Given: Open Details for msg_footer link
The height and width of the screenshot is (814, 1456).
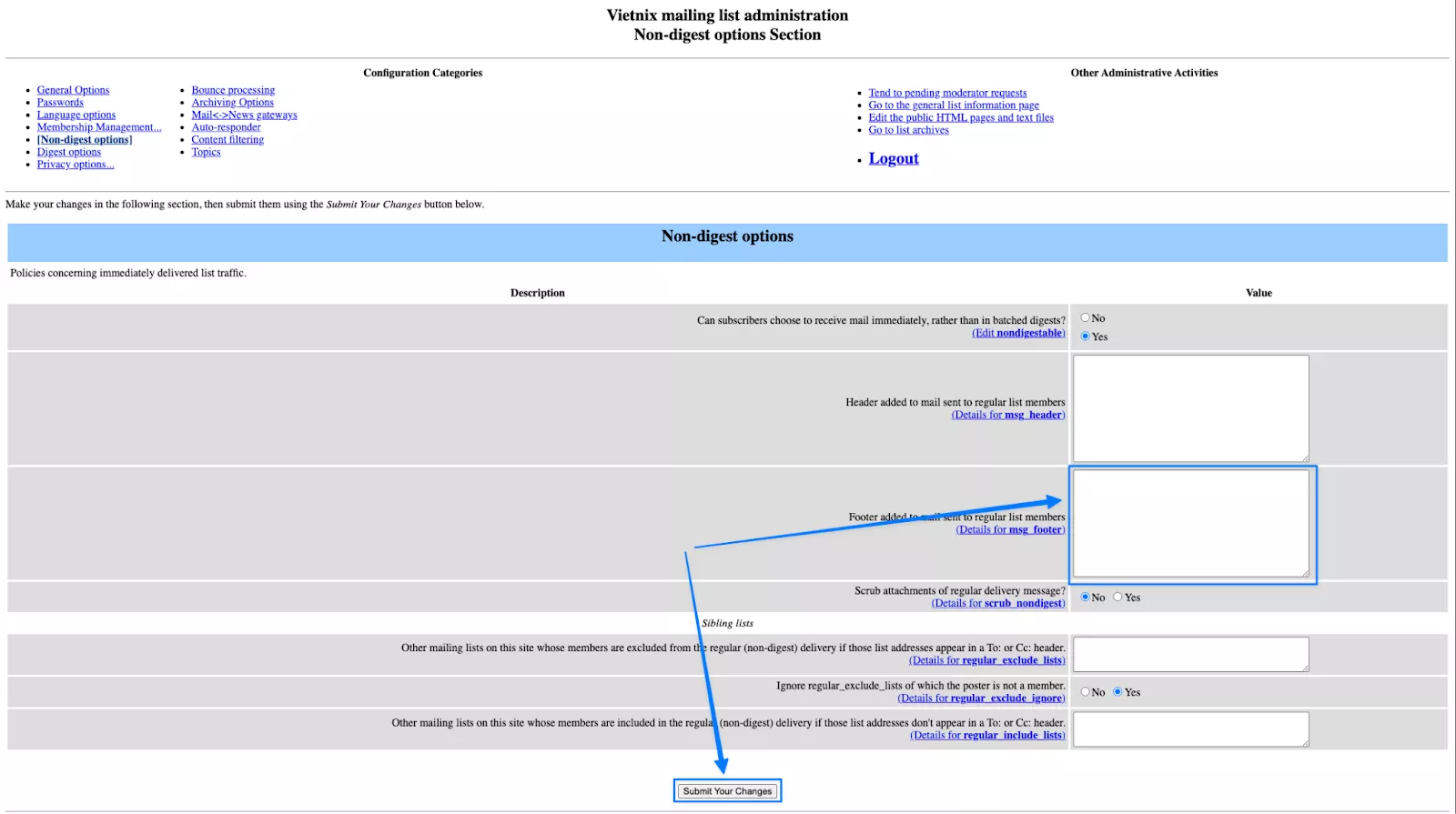Looking at the screenshot, I should (1010, 530).
